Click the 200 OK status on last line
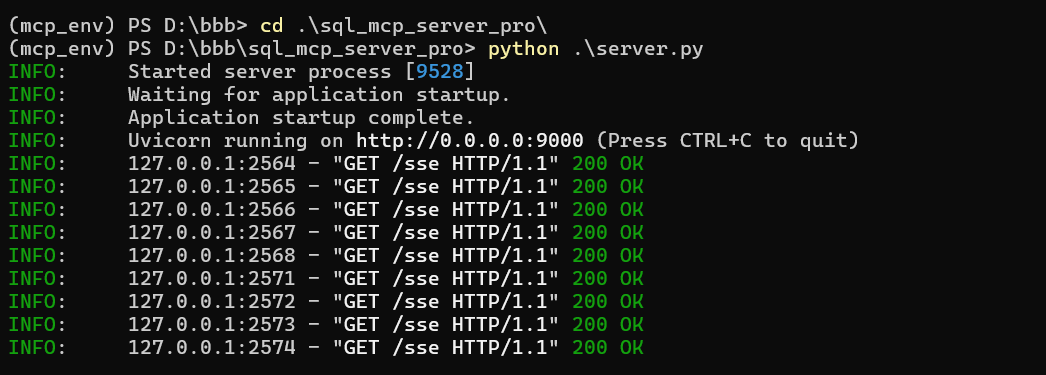Screen dimensions: 1046x375 coord(608,348)
